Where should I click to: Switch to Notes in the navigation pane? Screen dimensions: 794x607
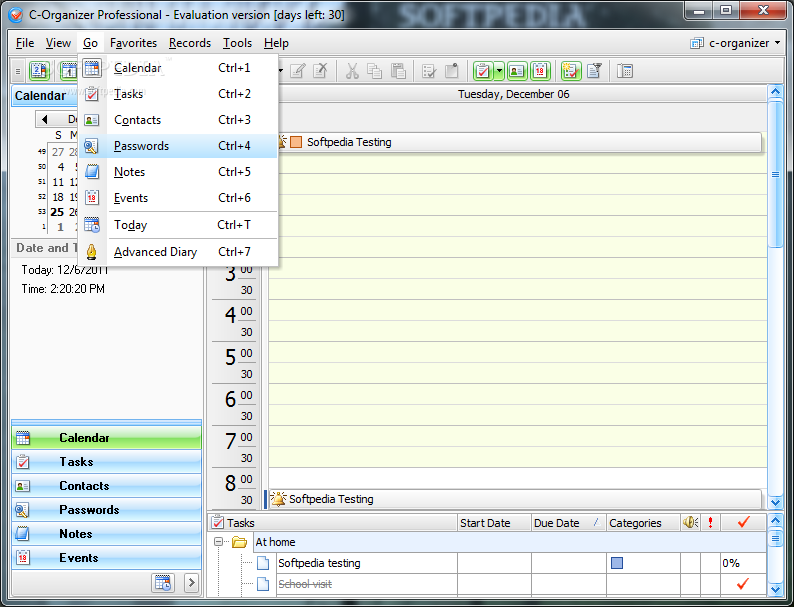(x=106, y=534)
